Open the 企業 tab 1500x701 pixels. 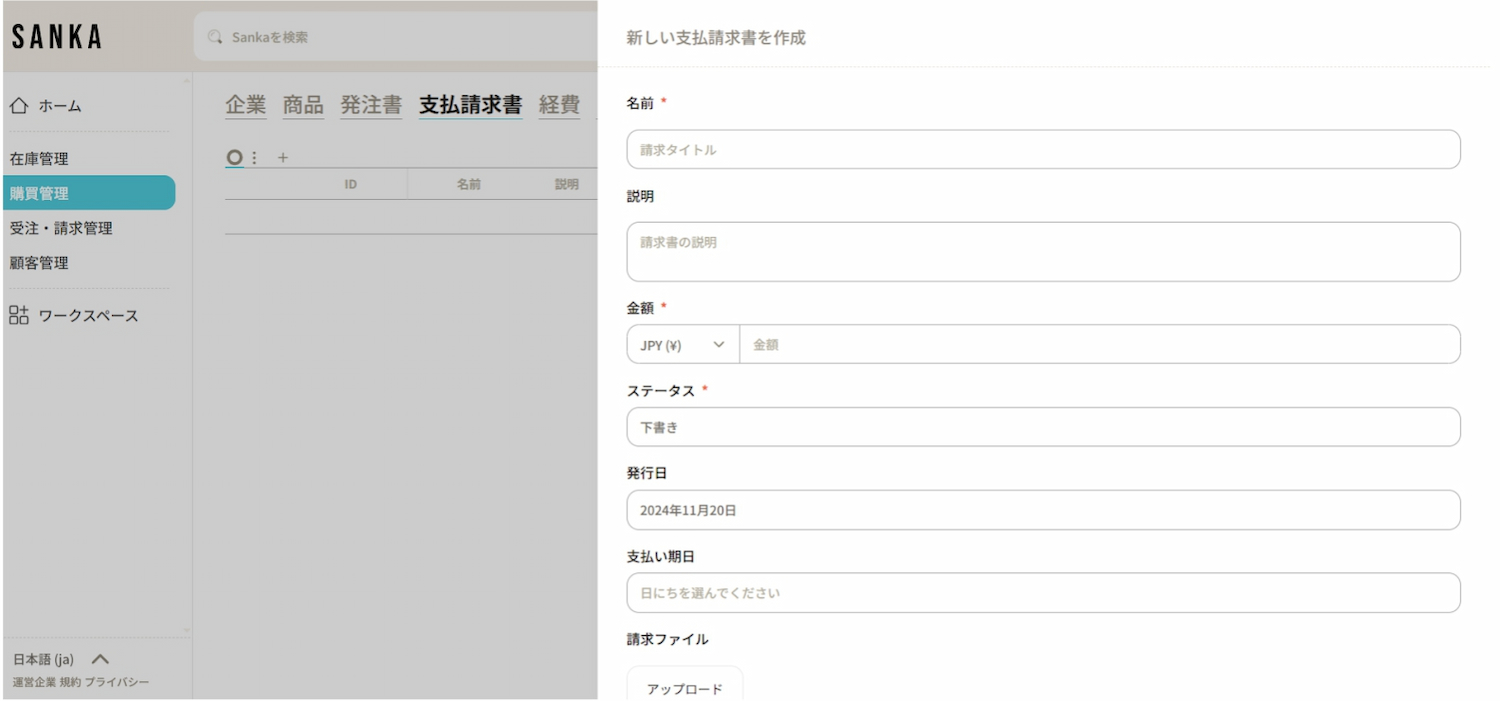point(246,105)
